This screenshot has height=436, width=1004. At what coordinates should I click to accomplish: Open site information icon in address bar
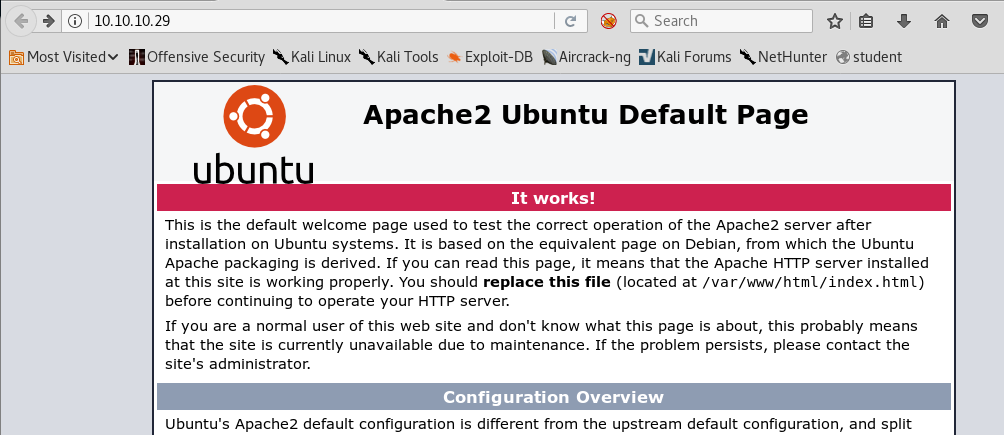coord(75,21)
